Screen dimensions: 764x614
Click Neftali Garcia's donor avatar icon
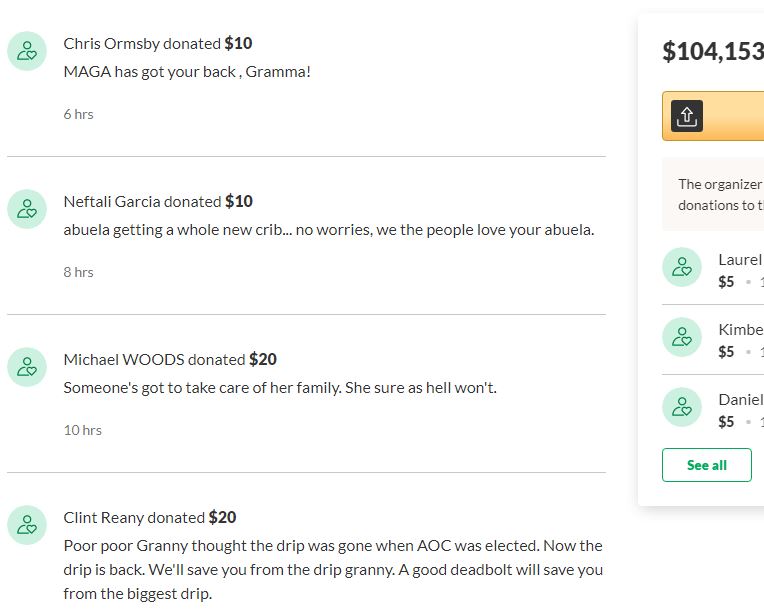pyautogui.click(x=27, y=209)
